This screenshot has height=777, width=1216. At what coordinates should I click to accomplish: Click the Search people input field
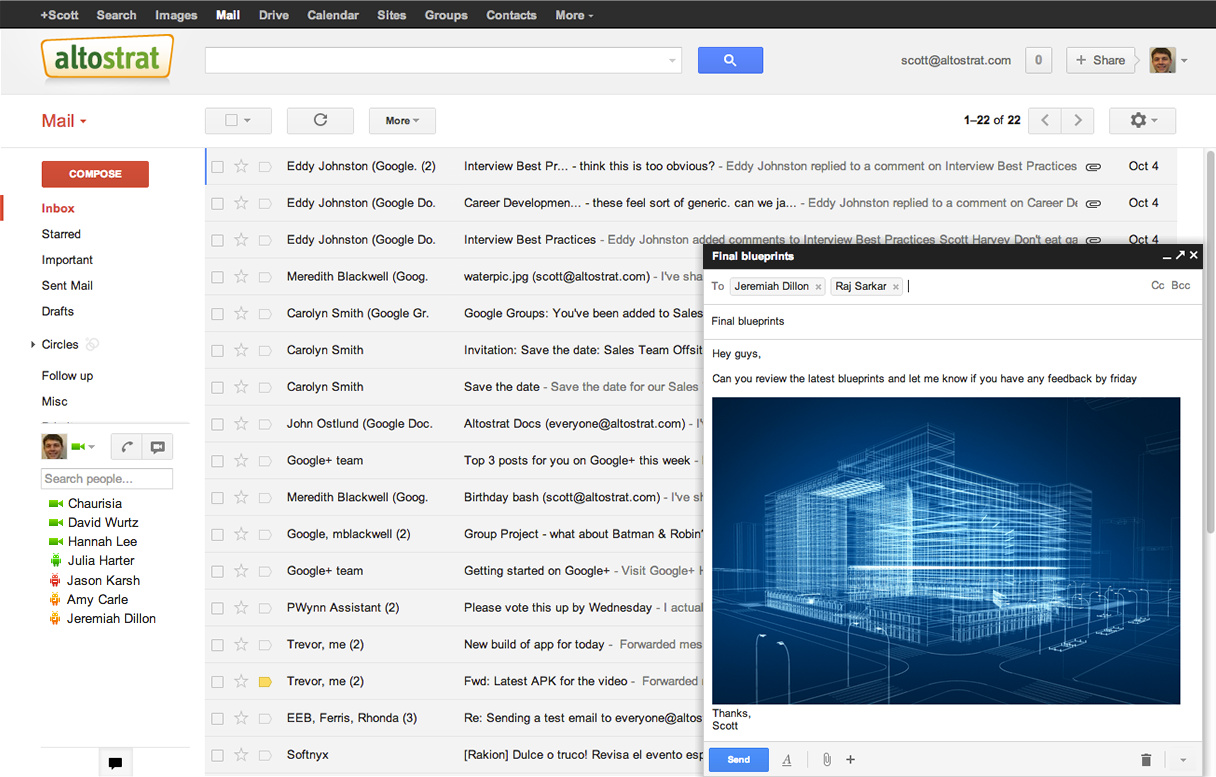[106, 478]
